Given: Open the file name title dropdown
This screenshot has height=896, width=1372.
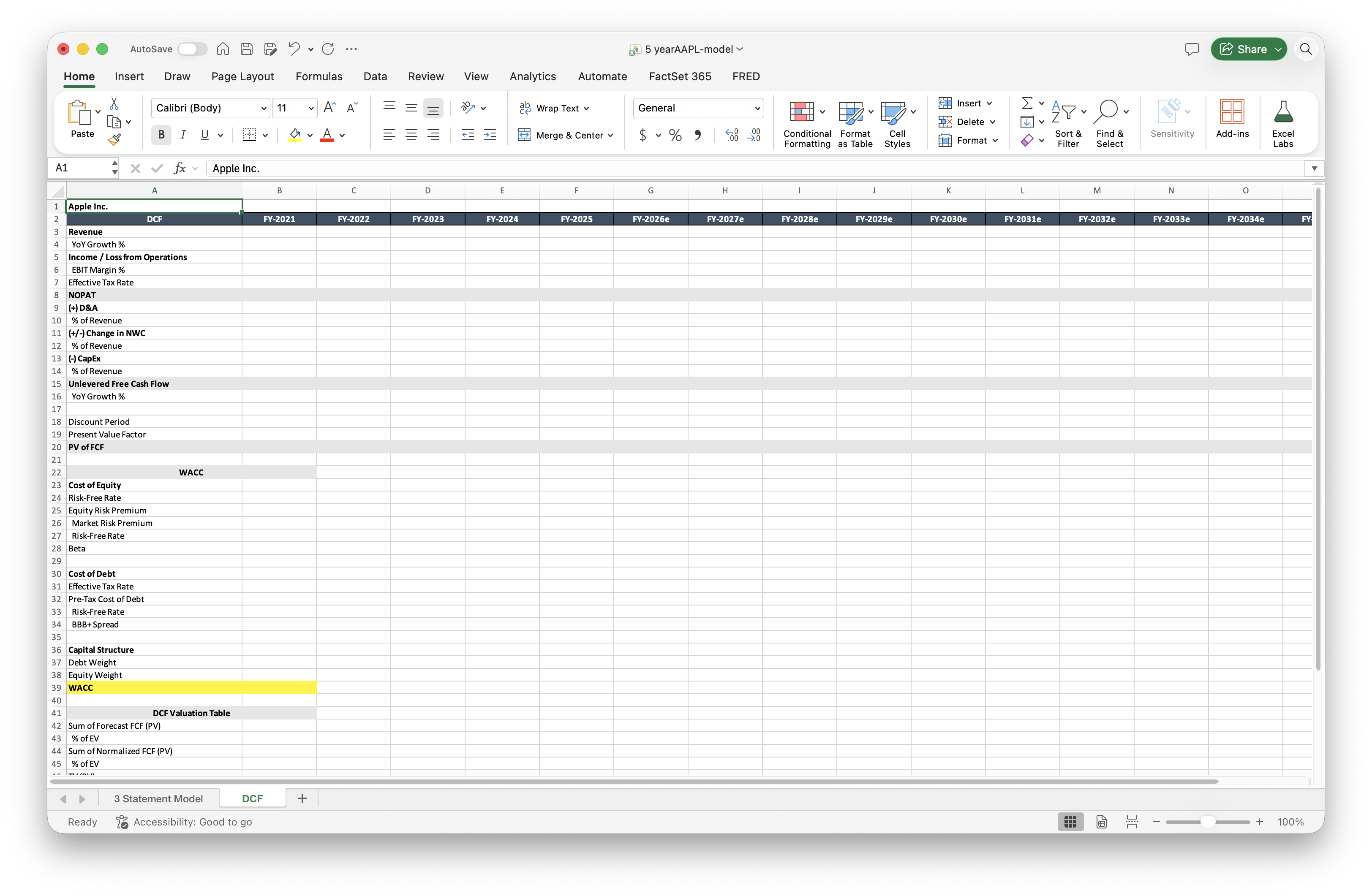Looking at the screenshot, I should click(740, 49).
